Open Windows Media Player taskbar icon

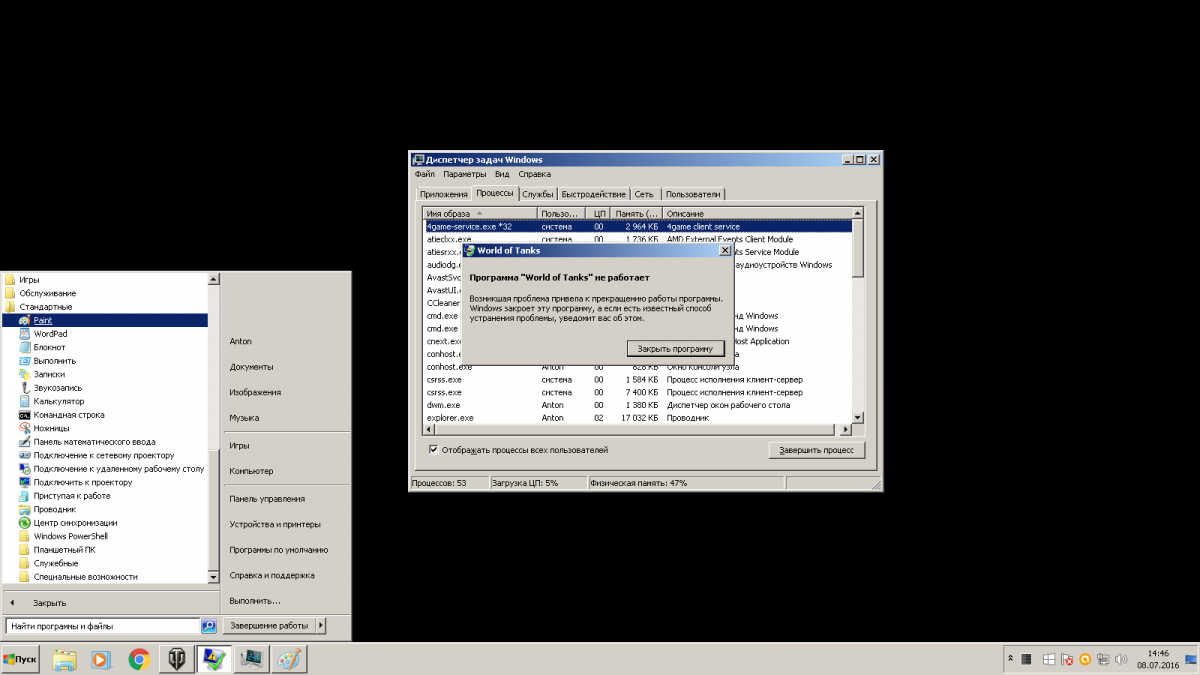101,659
